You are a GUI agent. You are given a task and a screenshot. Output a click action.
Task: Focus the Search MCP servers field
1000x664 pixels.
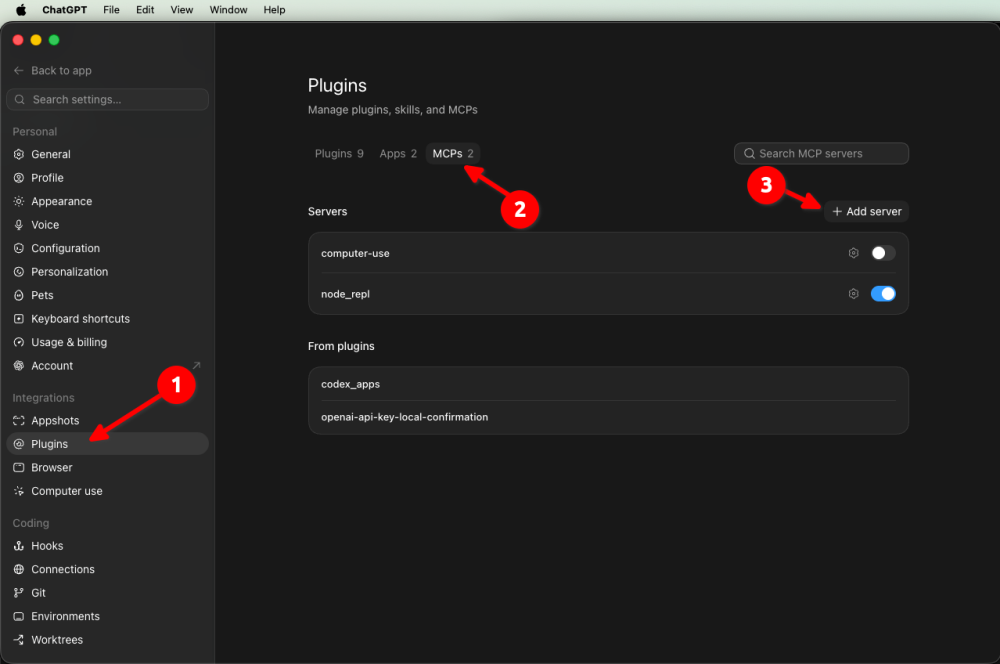821,154
